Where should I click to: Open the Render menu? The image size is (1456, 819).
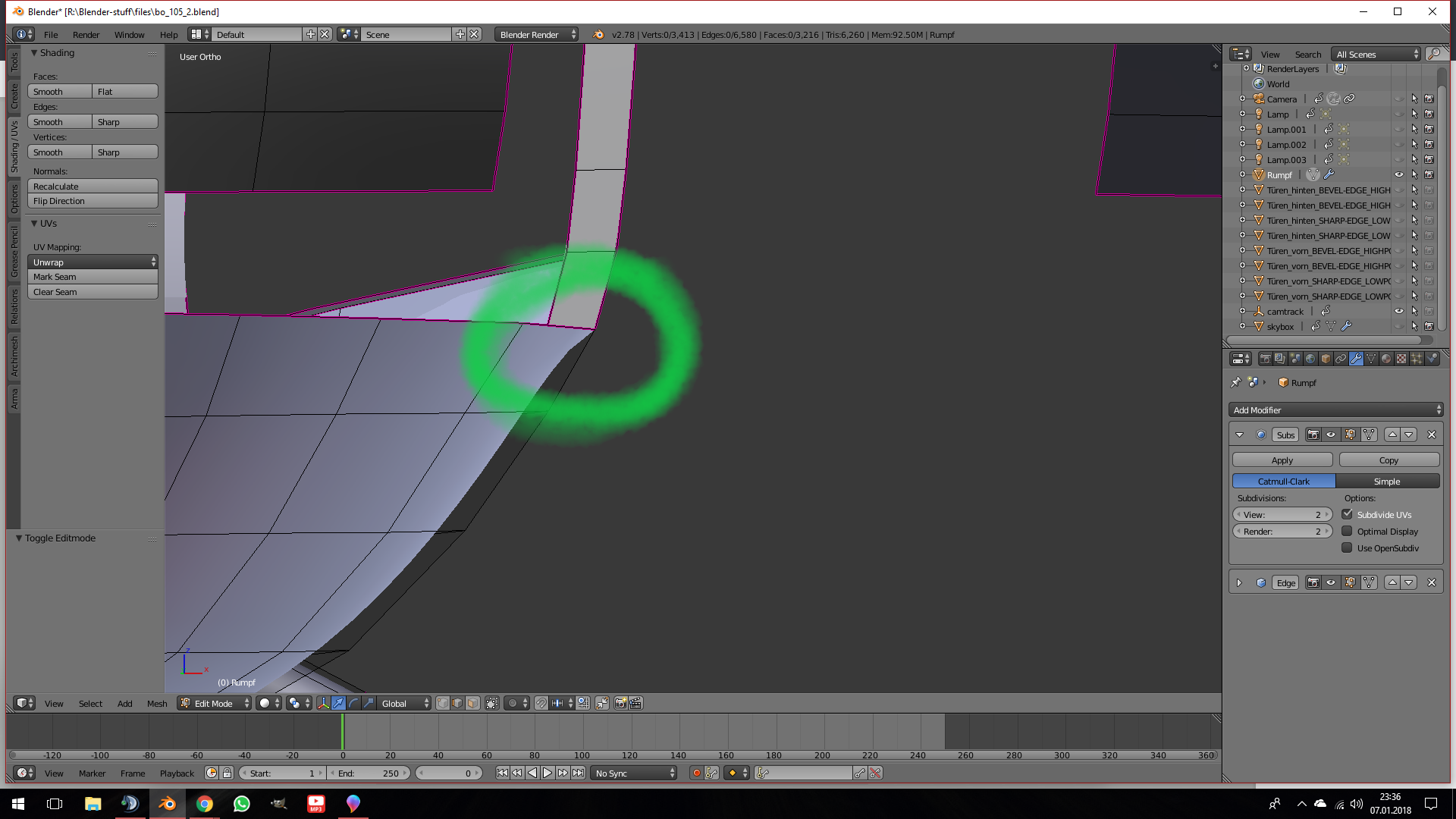(86, 35)
